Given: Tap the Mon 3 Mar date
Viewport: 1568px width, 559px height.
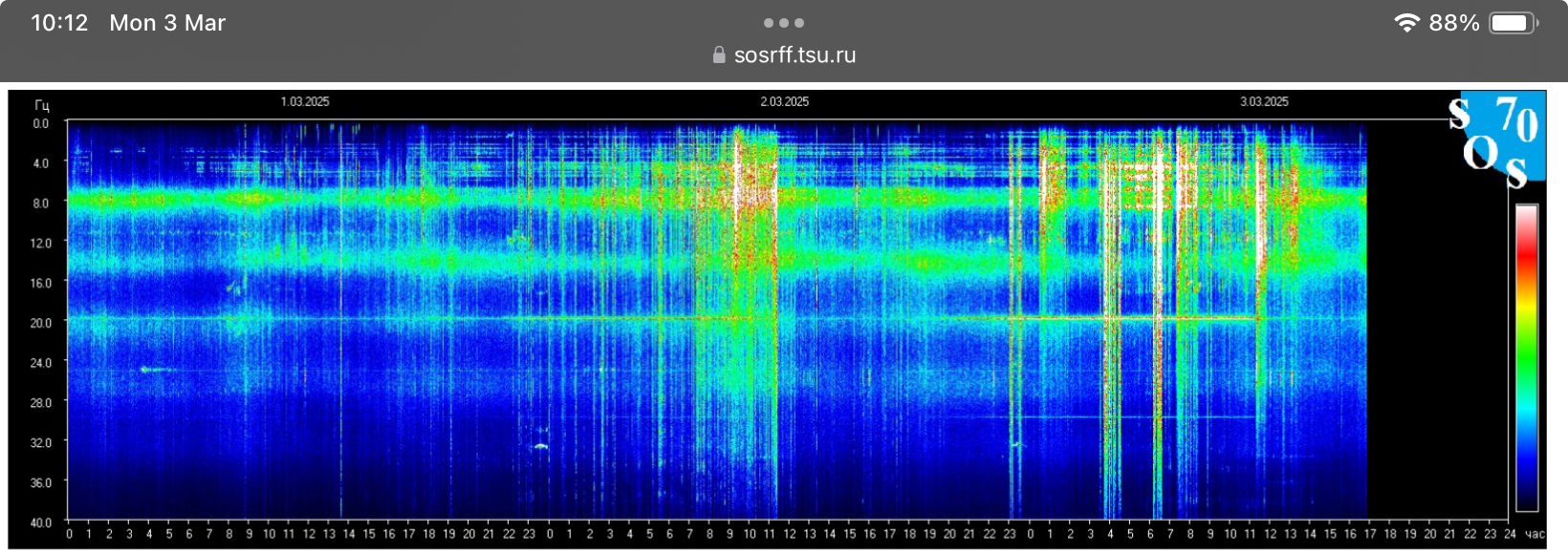Looking at the screenshot, I should 167,23.
